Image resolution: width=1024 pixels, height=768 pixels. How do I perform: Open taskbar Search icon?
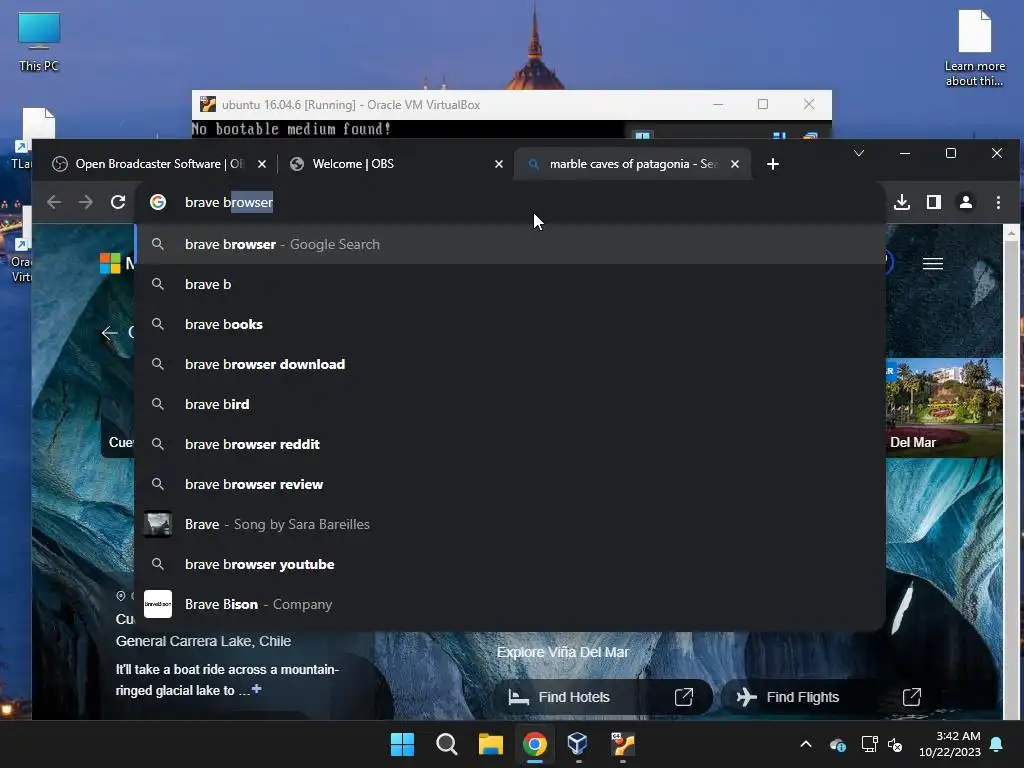[447, 744]
